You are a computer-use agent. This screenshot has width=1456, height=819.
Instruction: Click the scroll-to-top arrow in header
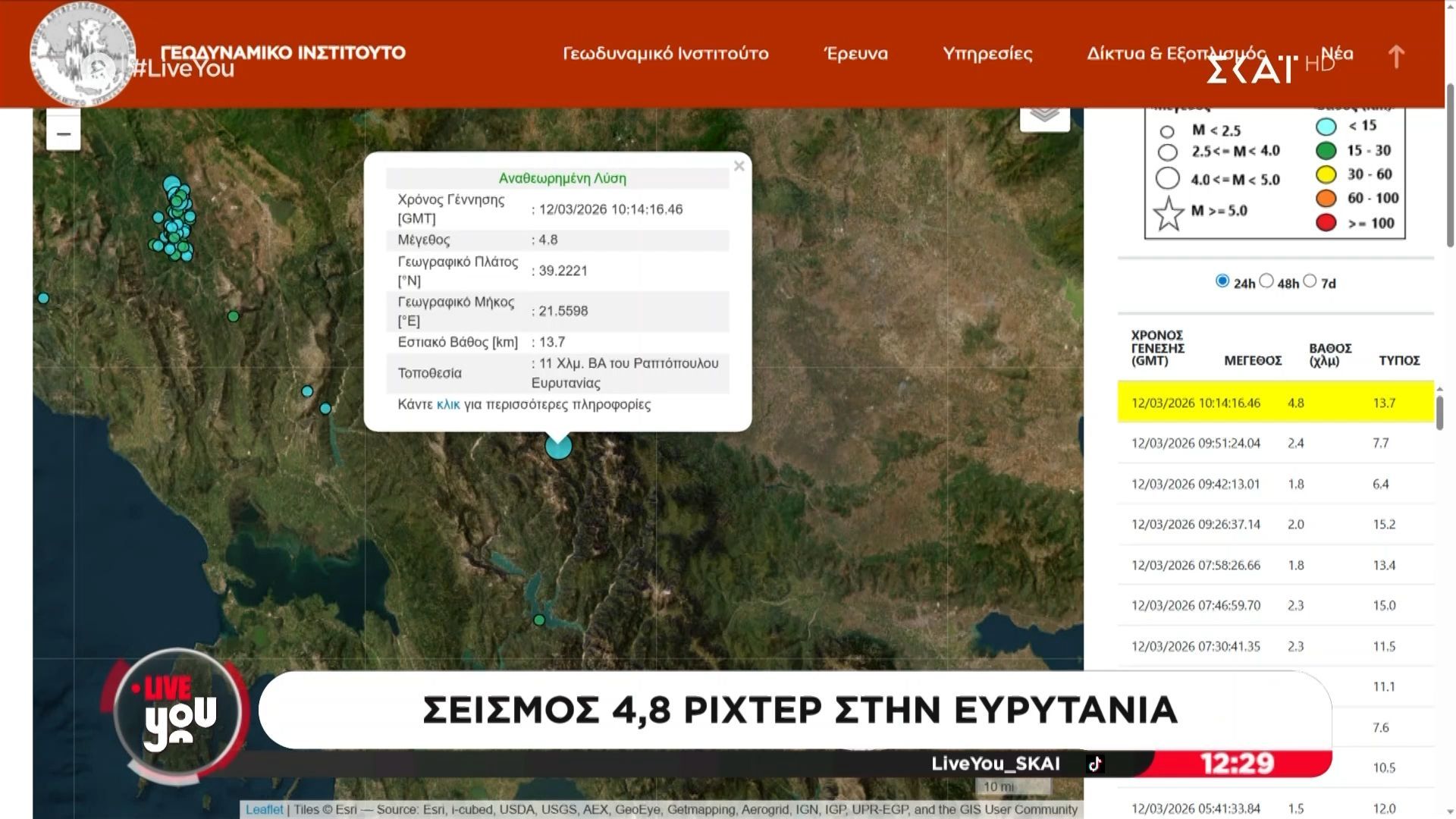1396,56
